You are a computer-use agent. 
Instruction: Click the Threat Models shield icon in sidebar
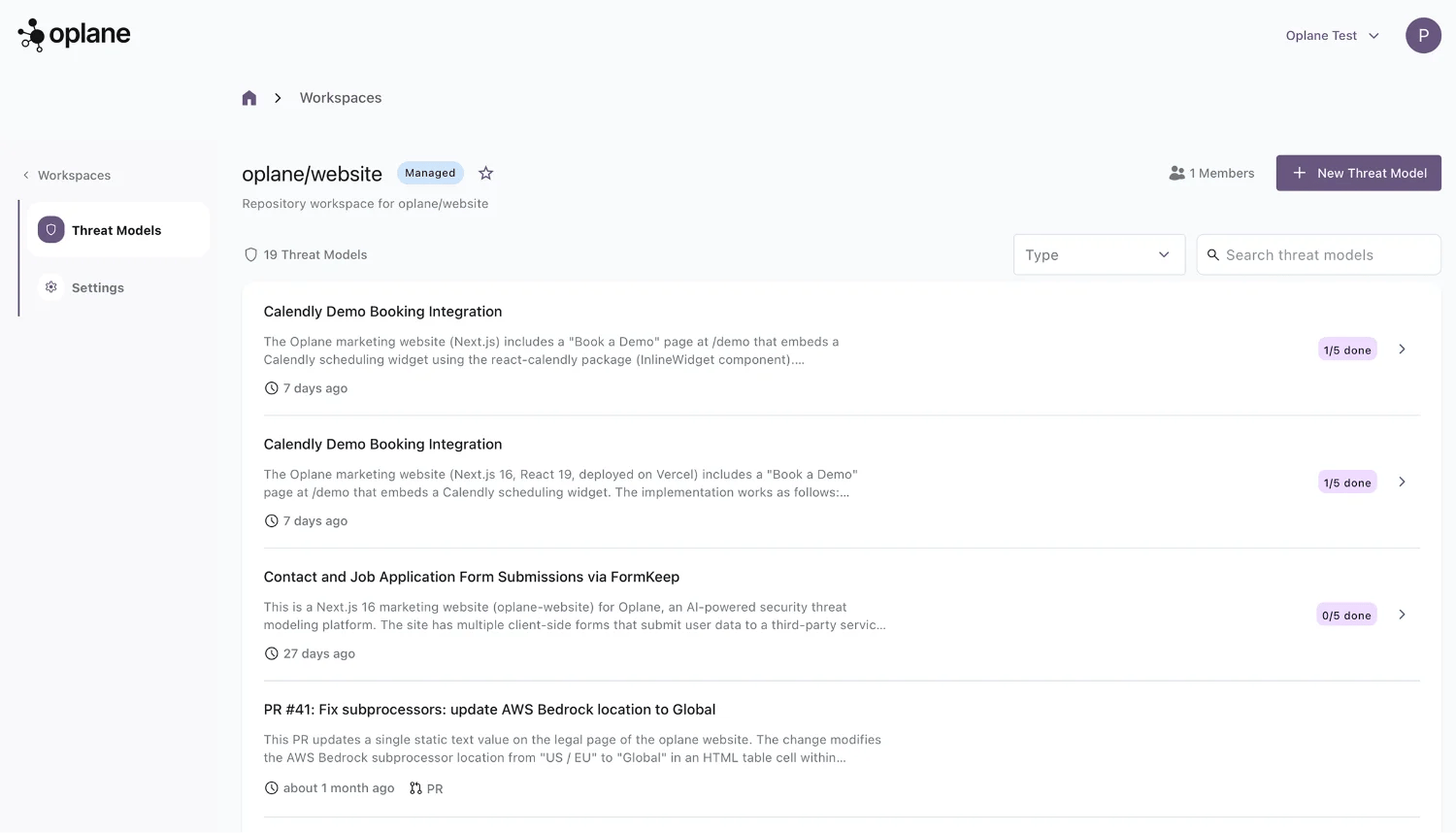click(x=51, y=230)
